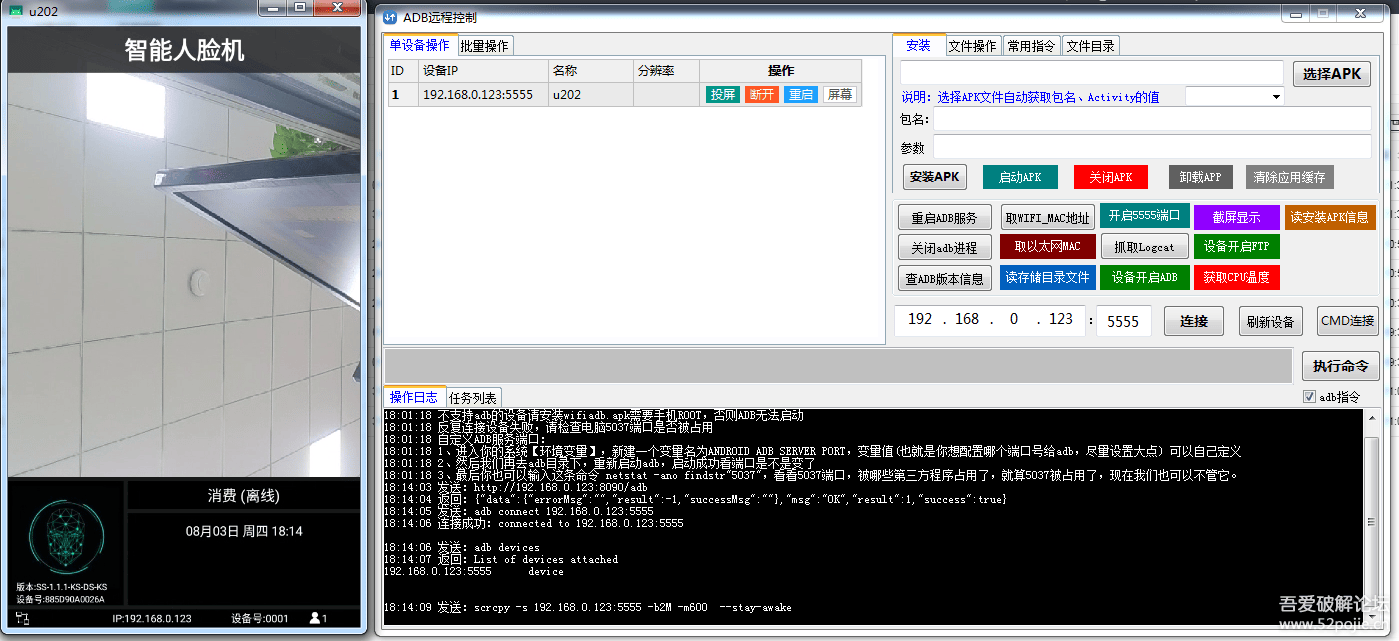The height and width of the screenshot is (641, 1399).
Task: Click the port number field showing 5555
Action: pos(1123,321)
